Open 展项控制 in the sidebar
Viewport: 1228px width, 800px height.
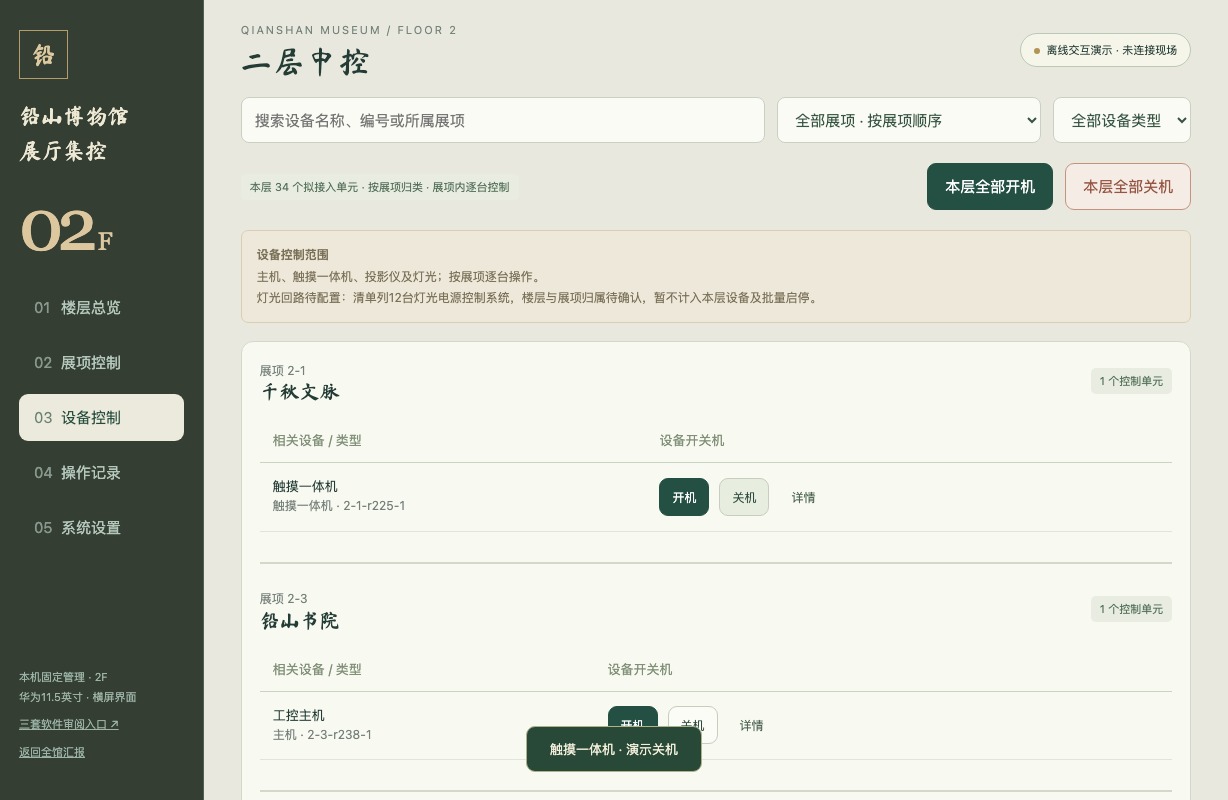coord(101,362)
